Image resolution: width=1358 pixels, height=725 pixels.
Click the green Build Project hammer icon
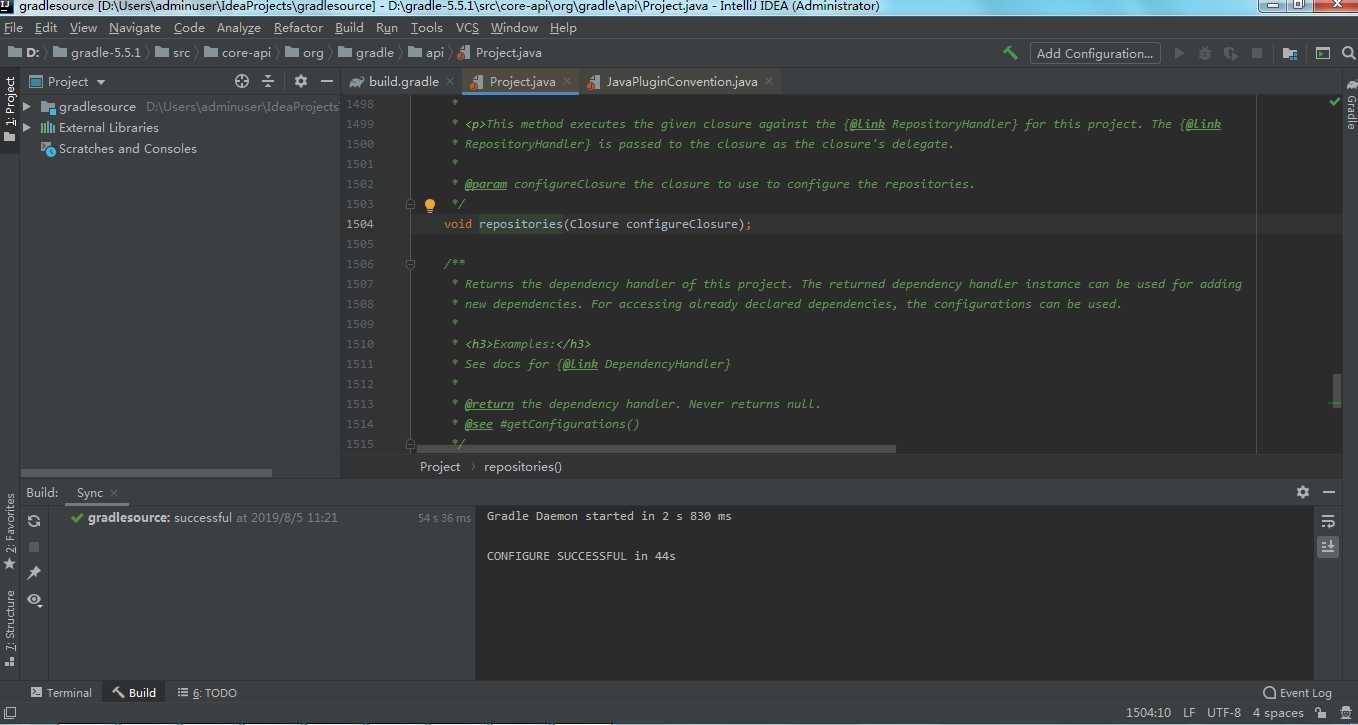(x=1010, y=53)
